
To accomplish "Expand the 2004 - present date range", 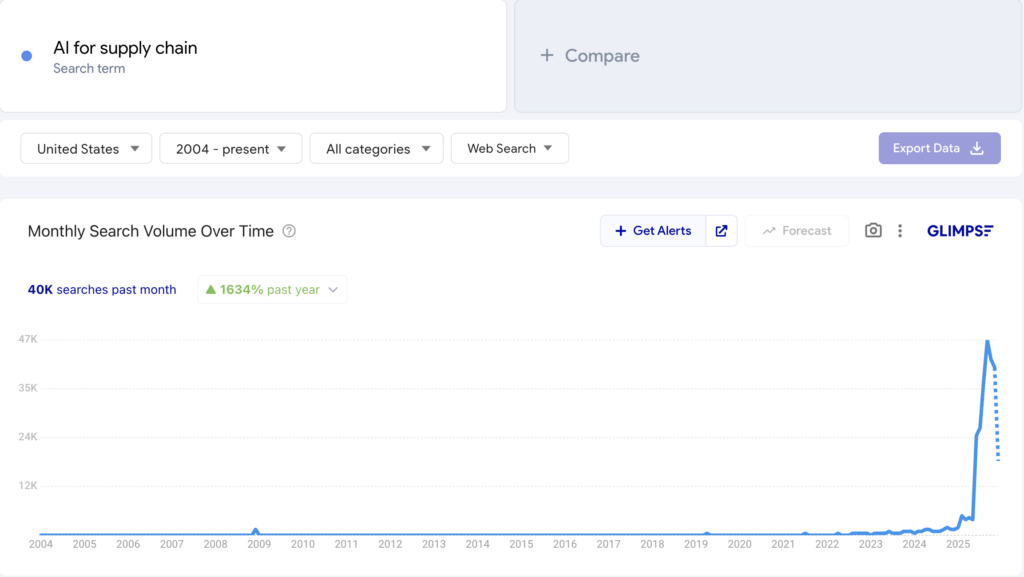I will [230, 149].
